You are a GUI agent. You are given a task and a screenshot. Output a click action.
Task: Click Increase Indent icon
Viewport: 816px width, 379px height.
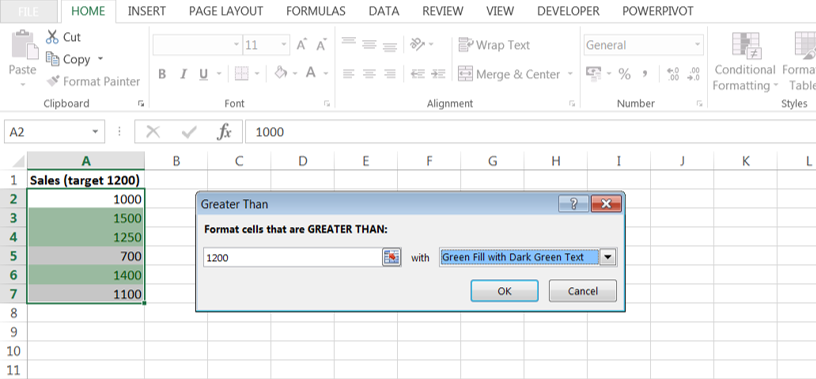click(x=439, y=74)
